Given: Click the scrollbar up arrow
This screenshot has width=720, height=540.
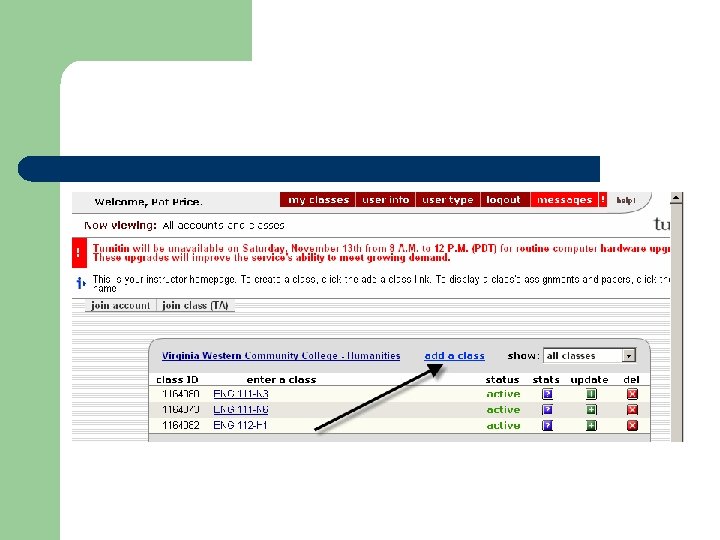Looking at the screenshot, I should [x=676, y=198].
